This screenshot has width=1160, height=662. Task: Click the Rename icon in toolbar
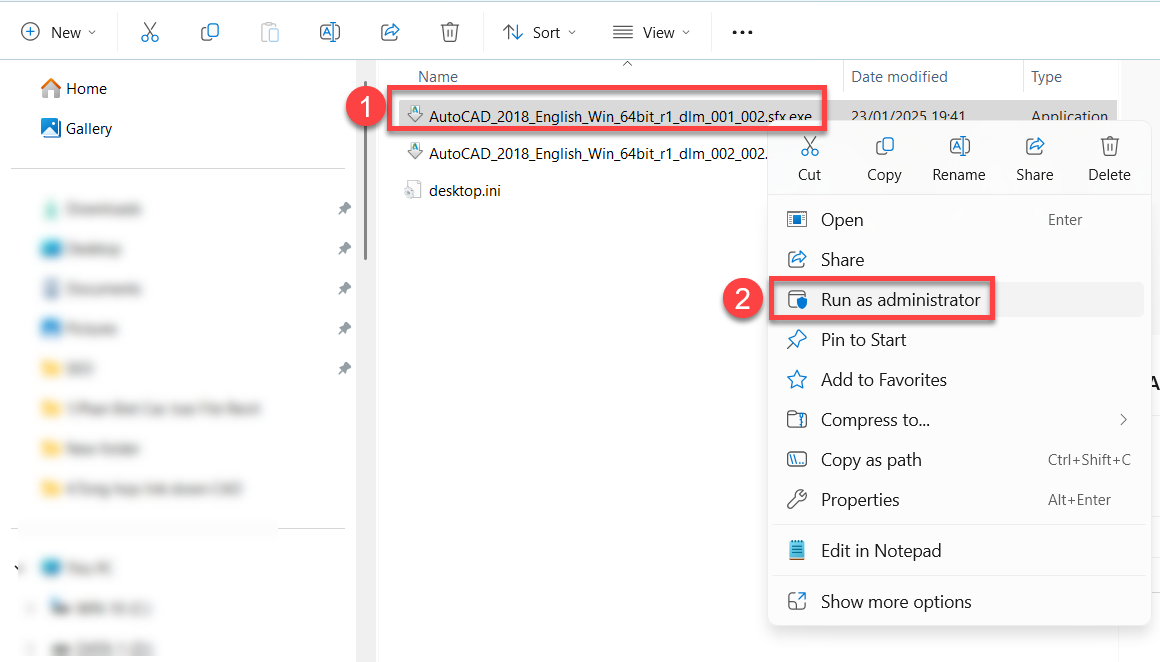pos(330,33)
